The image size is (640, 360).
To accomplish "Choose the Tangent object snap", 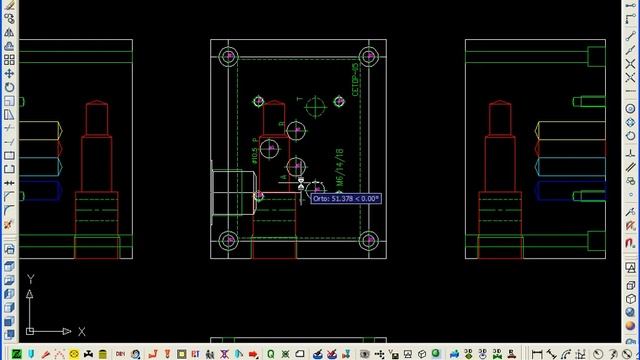I will tap(631, 136).
